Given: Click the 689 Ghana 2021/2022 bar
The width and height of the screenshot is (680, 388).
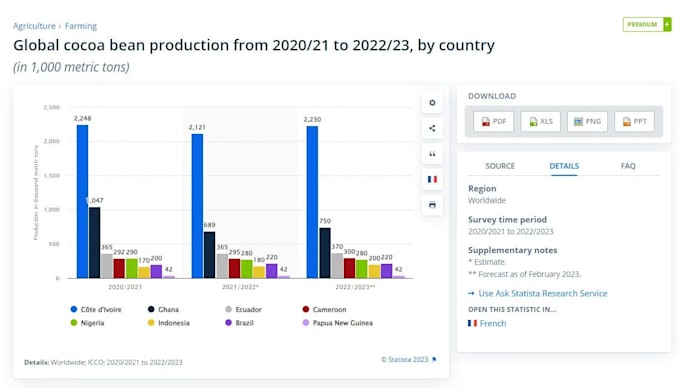Looking at the screenshot, I should click(x=209, y=255).
